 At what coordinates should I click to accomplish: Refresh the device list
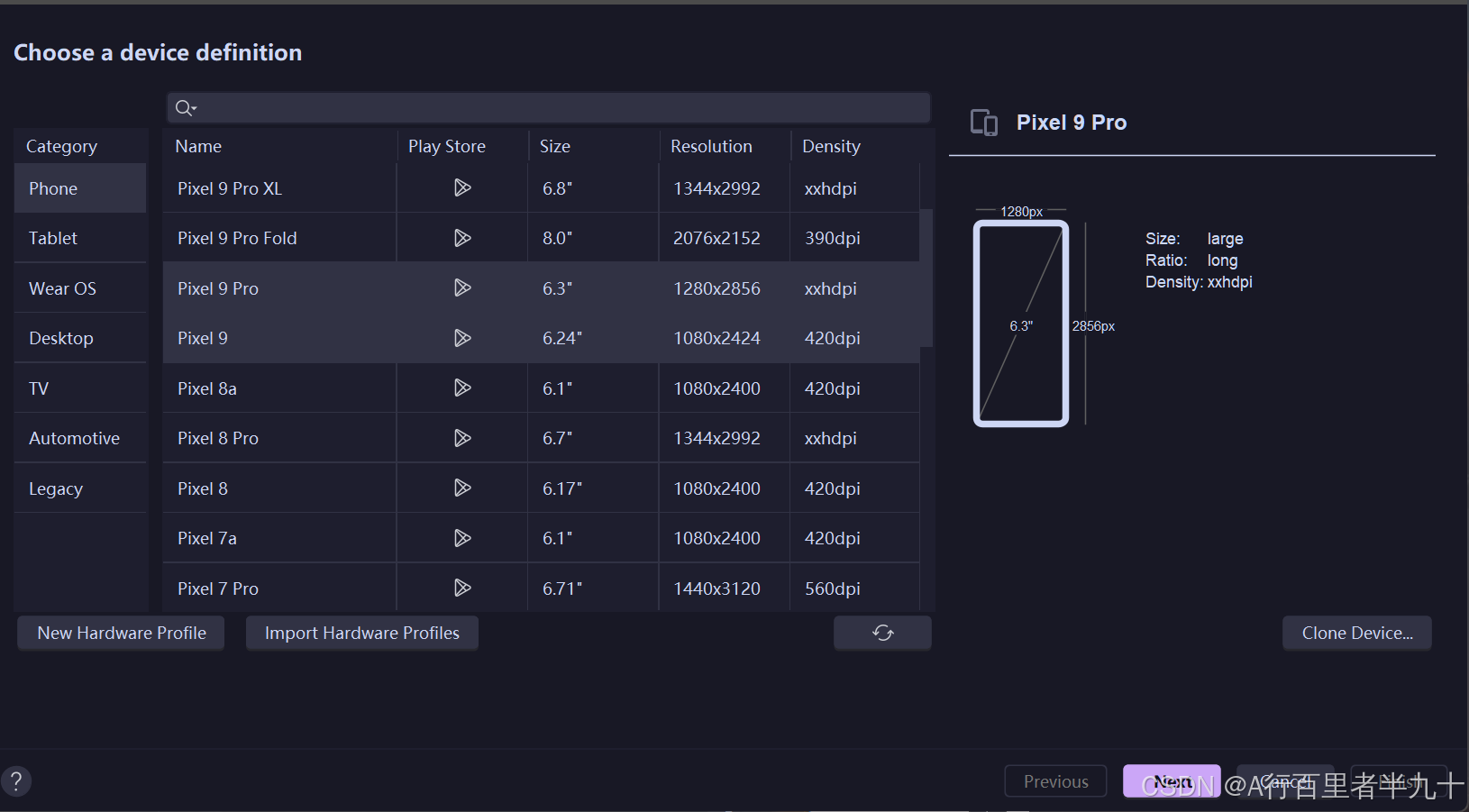(x=882, y=633)
